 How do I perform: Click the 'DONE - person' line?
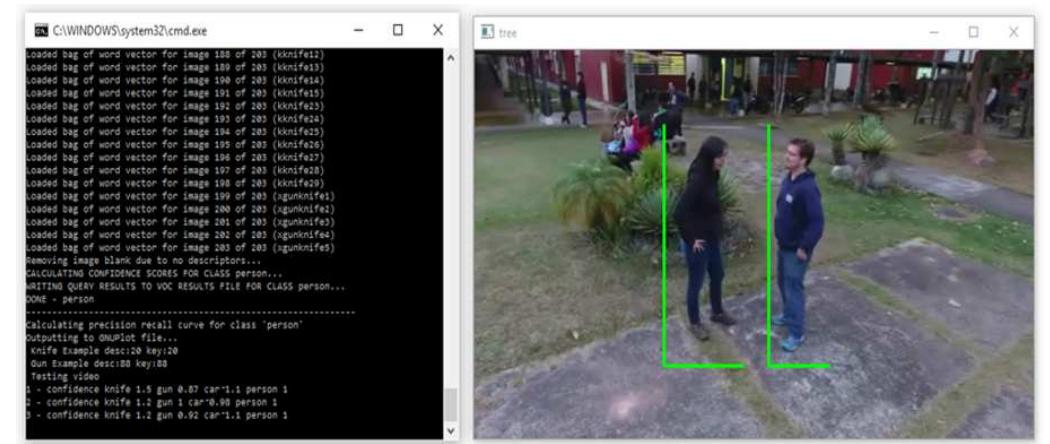coord(60,299)
